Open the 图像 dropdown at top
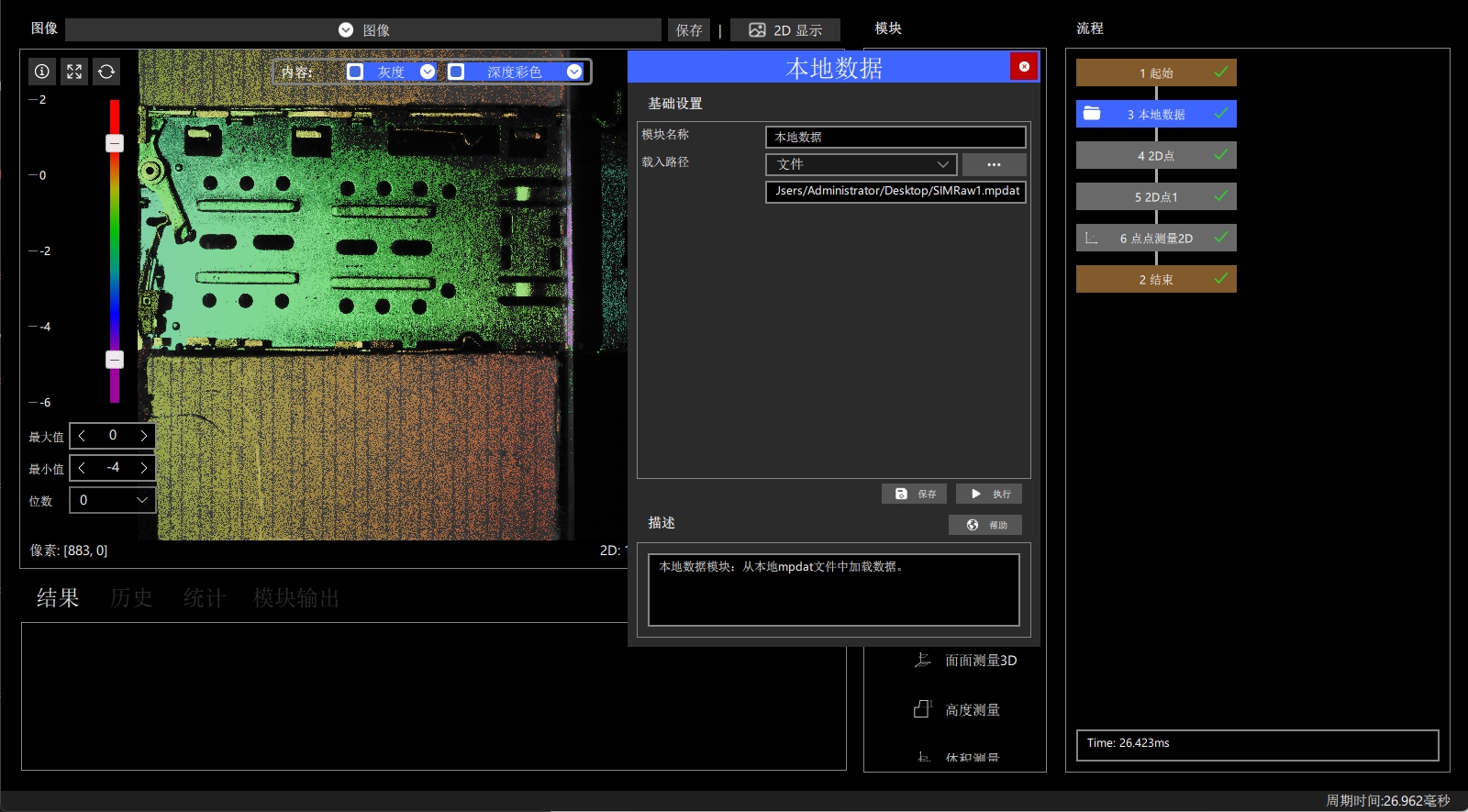This screenshot has height=812, width=1468. (x=363, y=30)
